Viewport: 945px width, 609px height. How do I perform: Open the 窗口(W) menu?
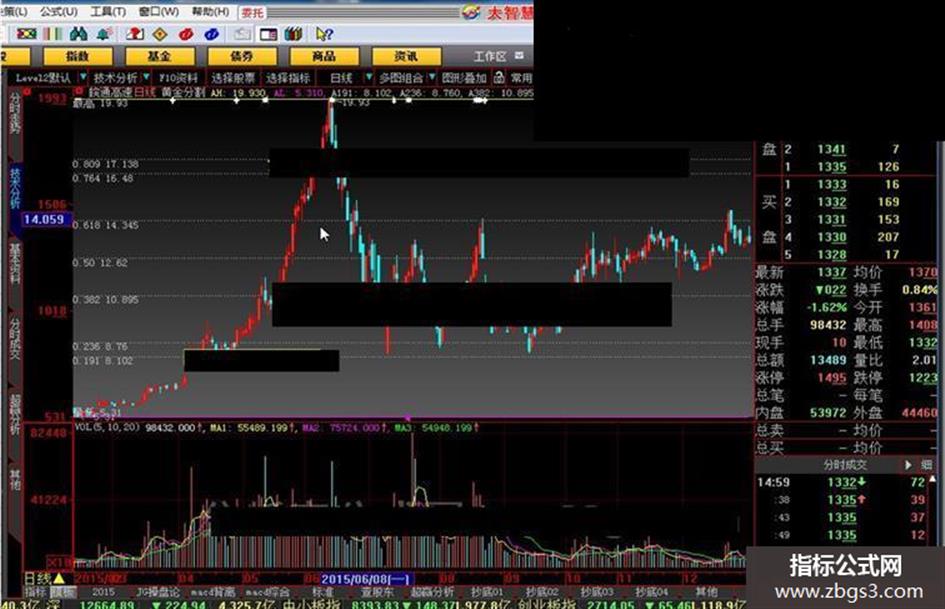(159, 11)
